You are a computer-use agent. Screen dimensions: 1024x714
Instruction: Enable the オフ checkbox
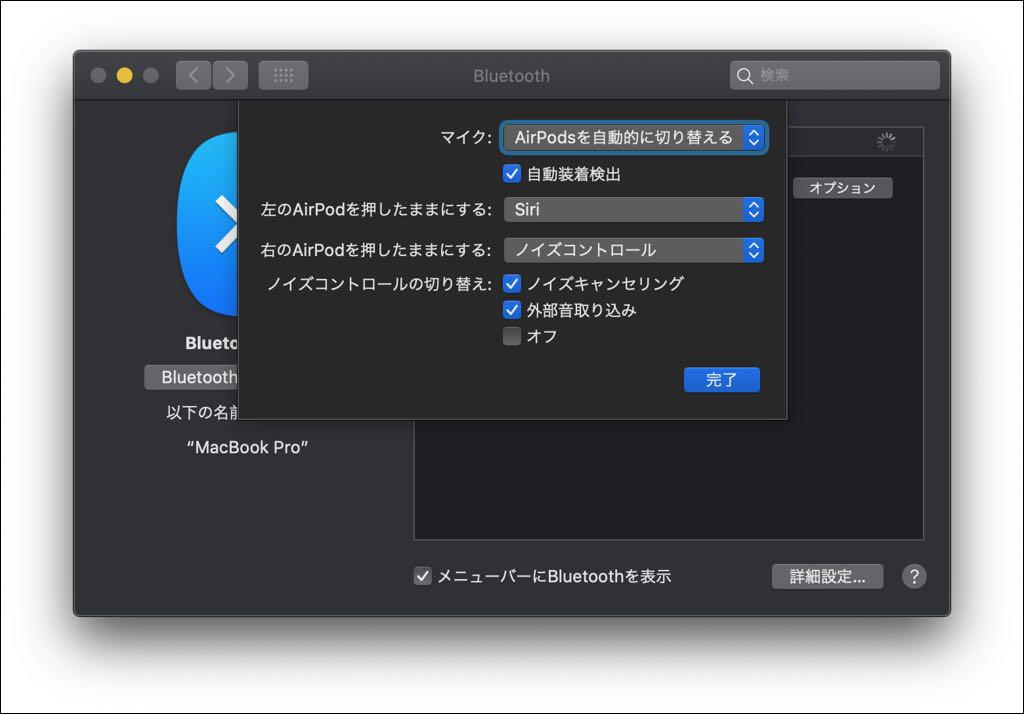coord(512,336)
